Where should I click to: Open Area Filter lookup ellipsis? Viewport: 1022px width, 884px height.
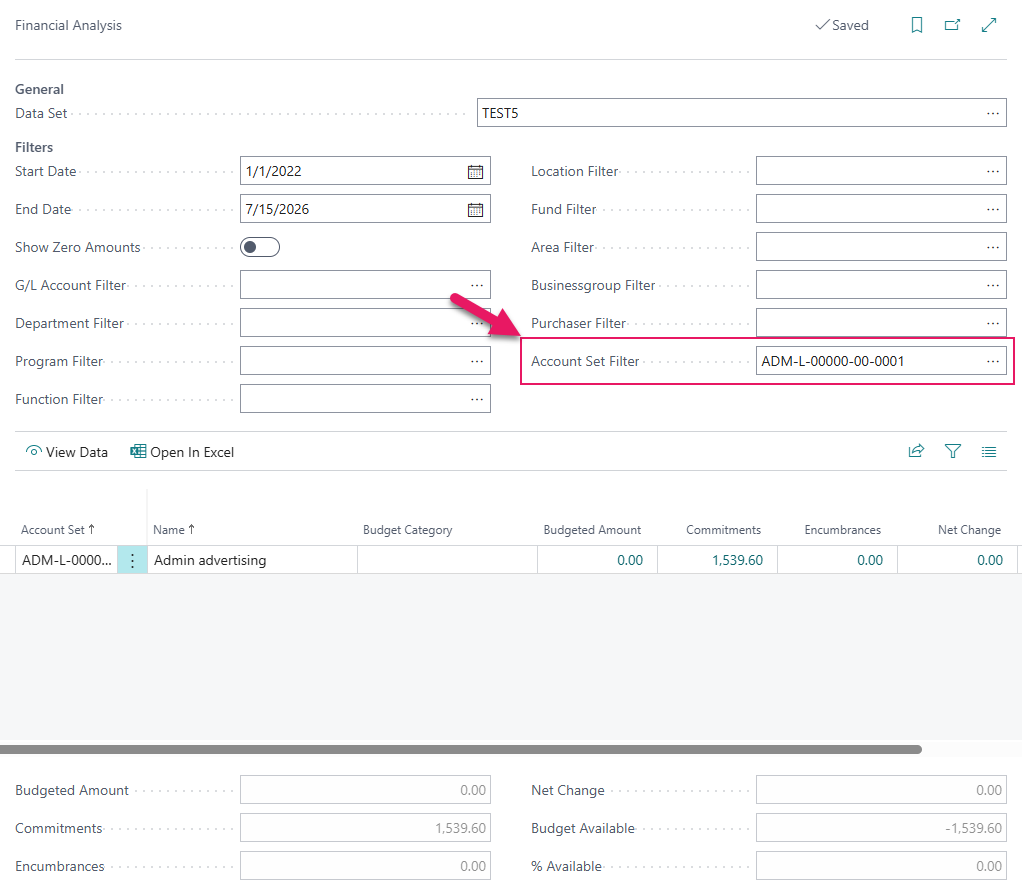tap(993, 247)
